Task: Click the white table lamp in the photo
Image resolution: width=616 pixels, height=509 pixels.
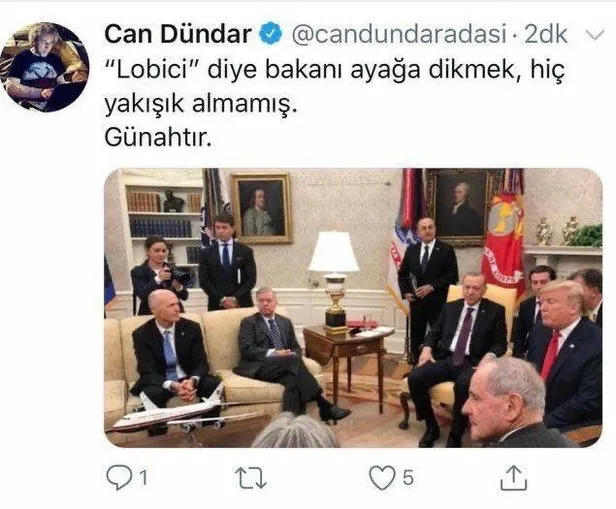Action: point(334,277)
